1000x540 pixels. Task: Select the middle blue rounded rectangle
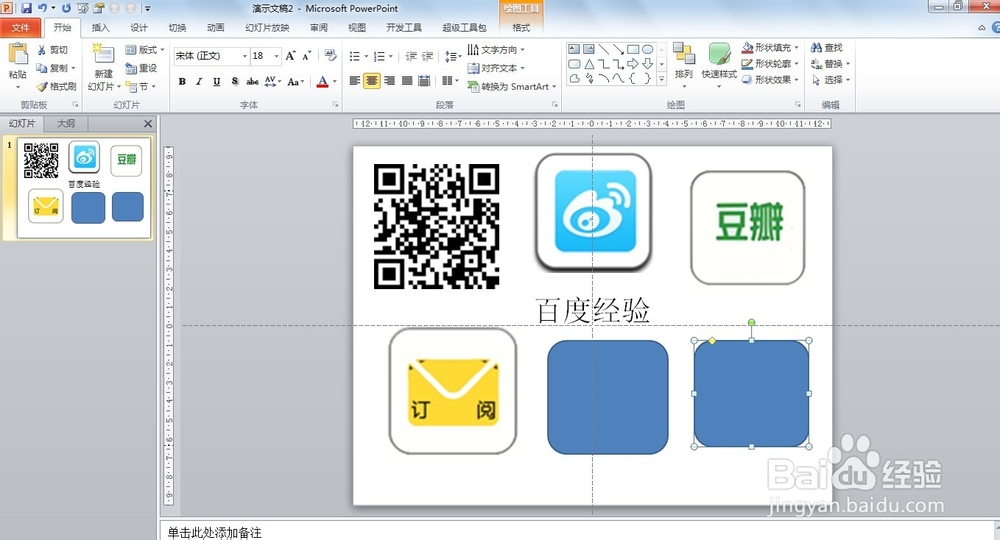tap(608, 397)
